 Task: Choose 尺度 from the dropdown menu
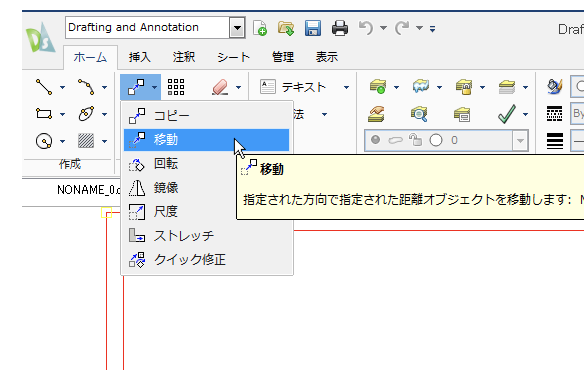point(206,212)
